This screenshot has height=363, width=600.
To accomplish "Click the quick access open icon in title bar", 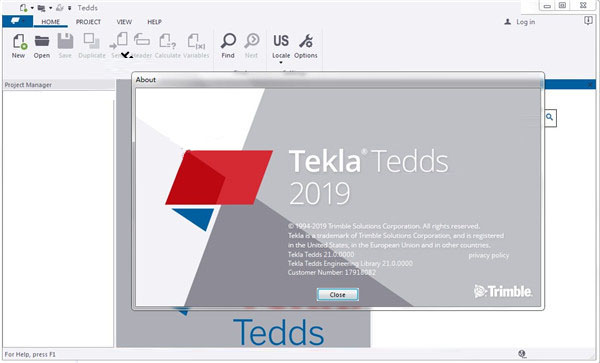I will [41, 8].
